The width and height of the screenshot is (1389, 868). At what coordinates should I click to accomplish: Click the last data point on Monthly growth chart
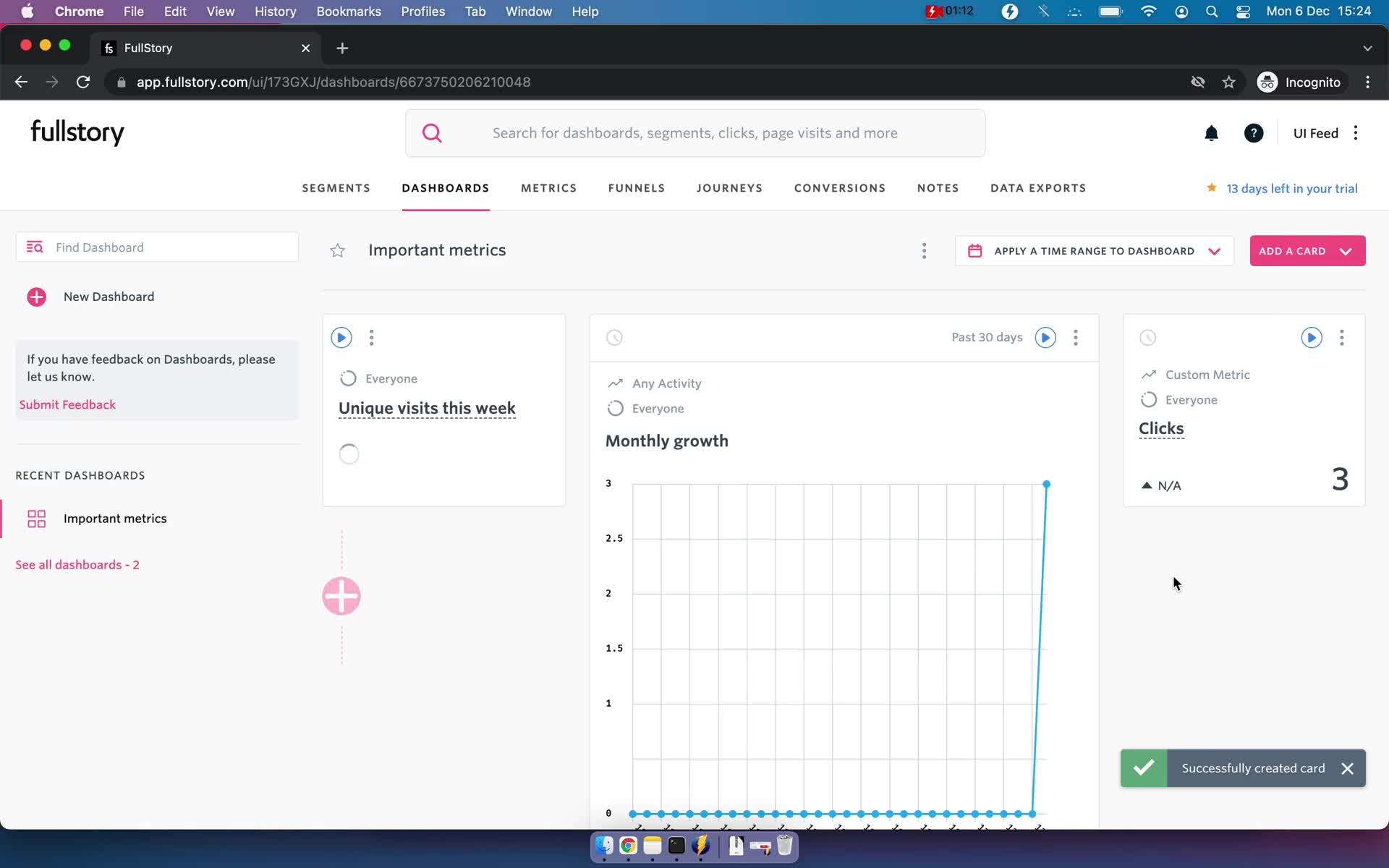(1046, 484)
